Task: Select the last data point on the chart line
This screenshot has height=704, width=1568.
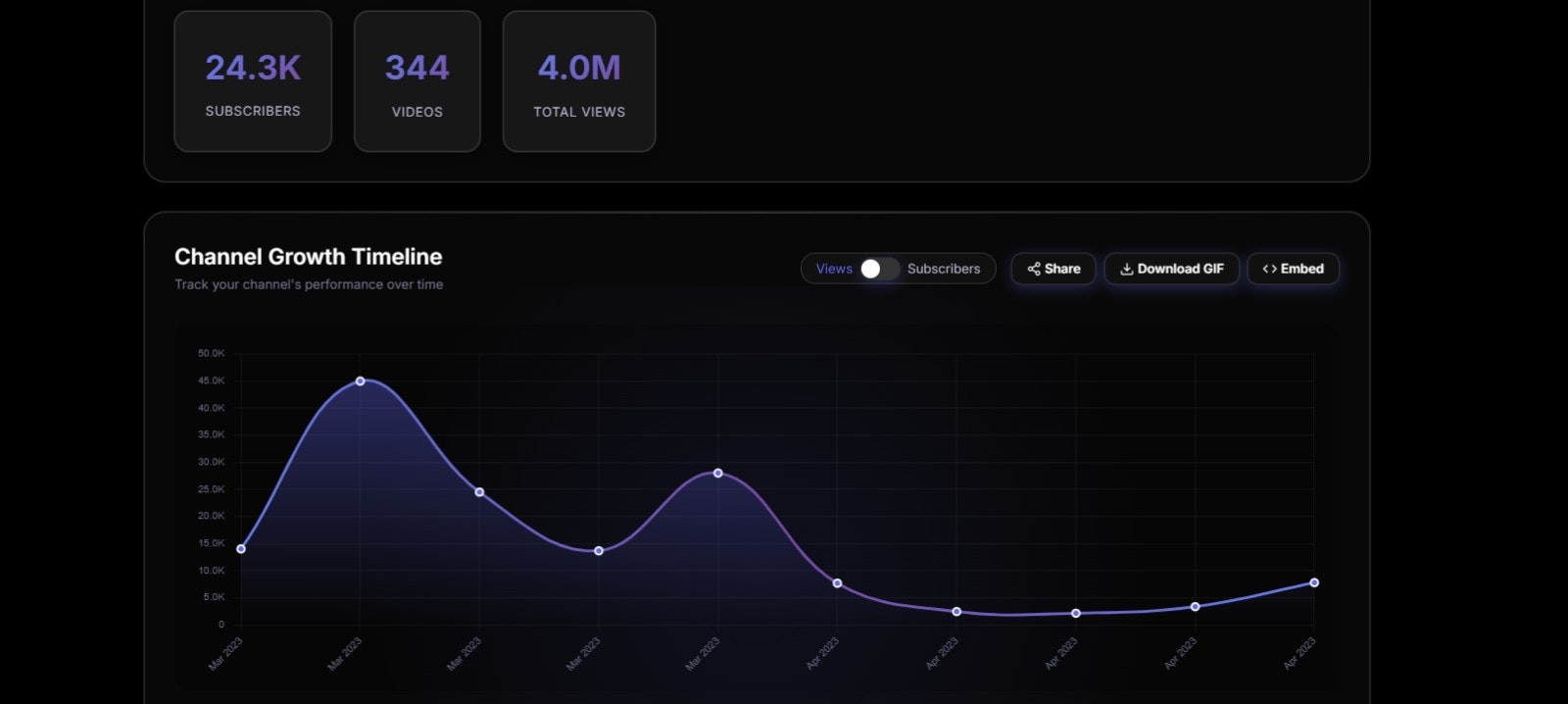Action: 1314,582
